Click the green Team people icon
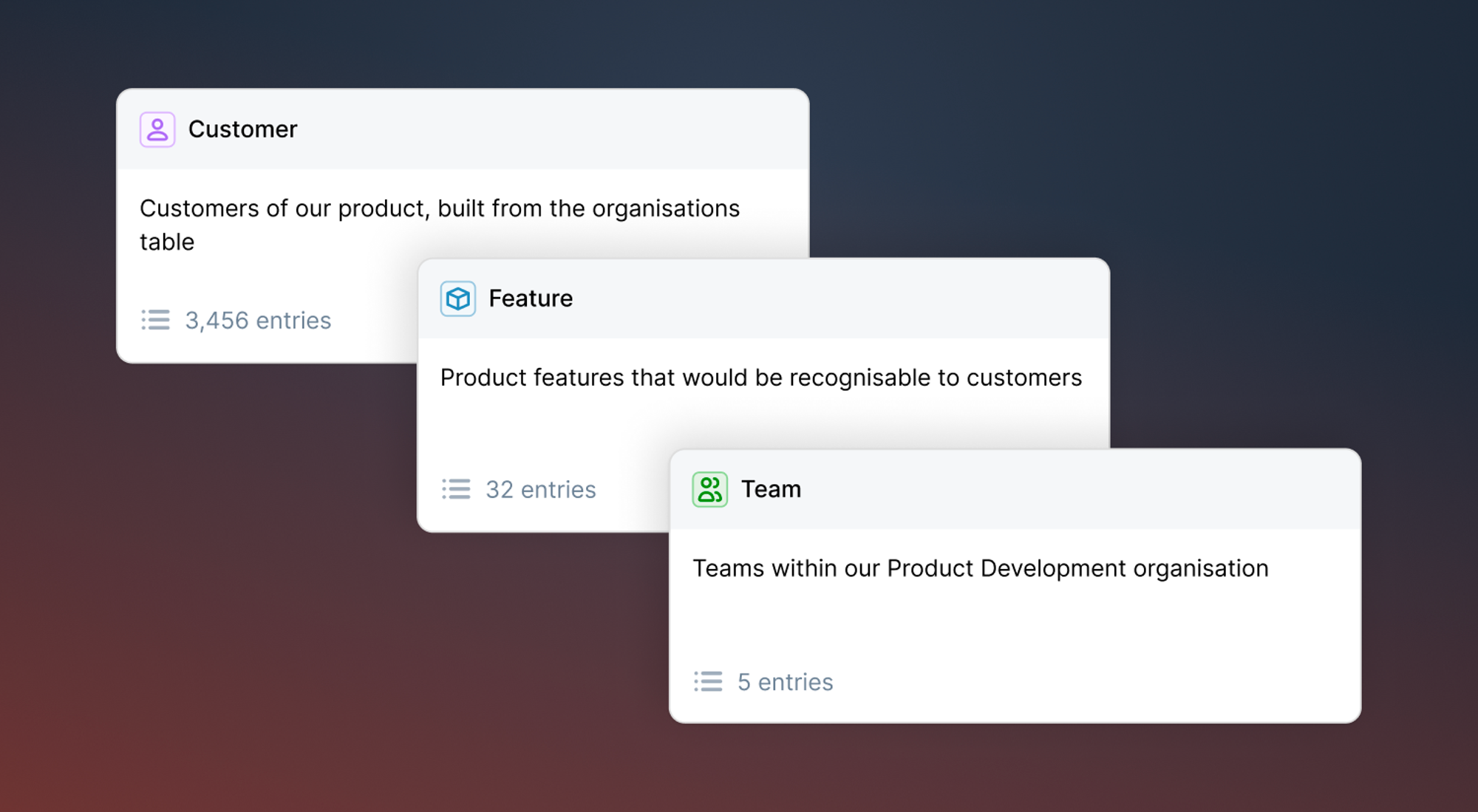This screenshot has height=812, width=1478. coord(710,489)
